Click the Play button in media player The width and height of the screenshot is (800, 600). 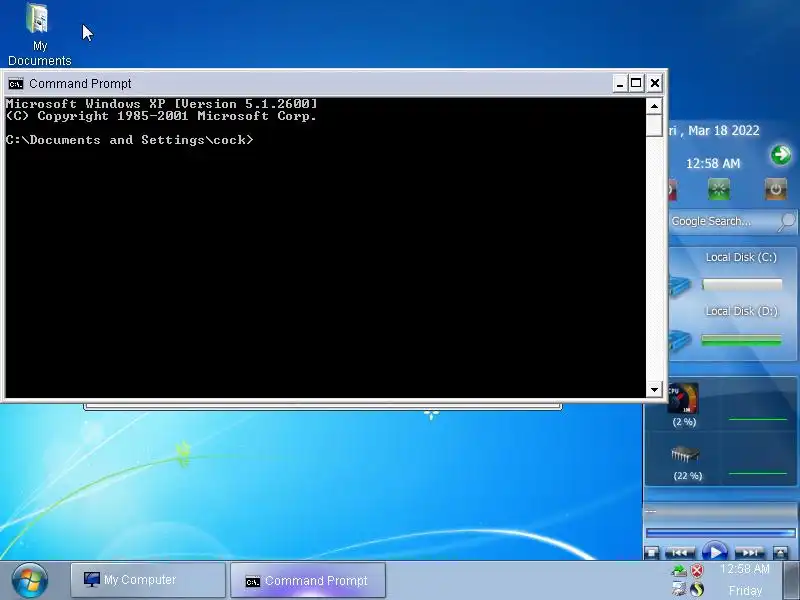pyautogui.click(x=715, y=552)
